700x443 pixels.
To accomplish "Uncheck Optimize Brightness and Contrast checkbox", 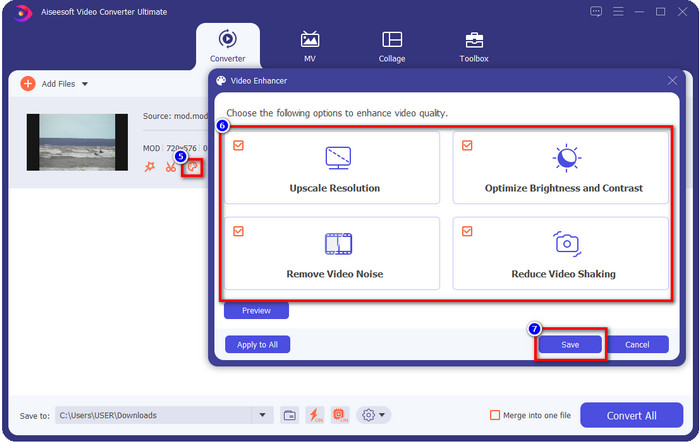I will pyautogui.click(x=467, y=146).
